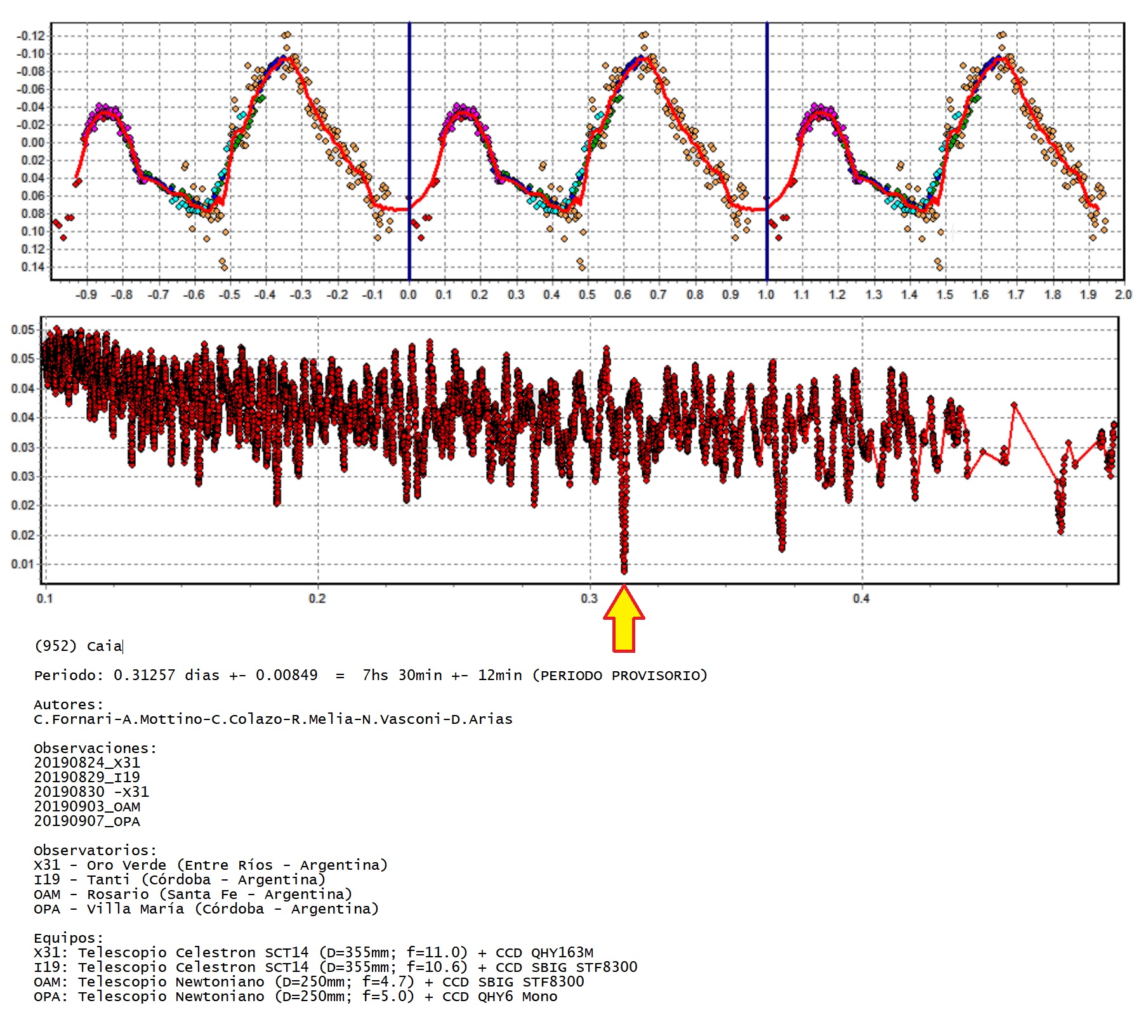This screenshot has width=1148, height=1036.
Task: Select the observation entry 20190907_OPA
Action: (x=87, y=821)
